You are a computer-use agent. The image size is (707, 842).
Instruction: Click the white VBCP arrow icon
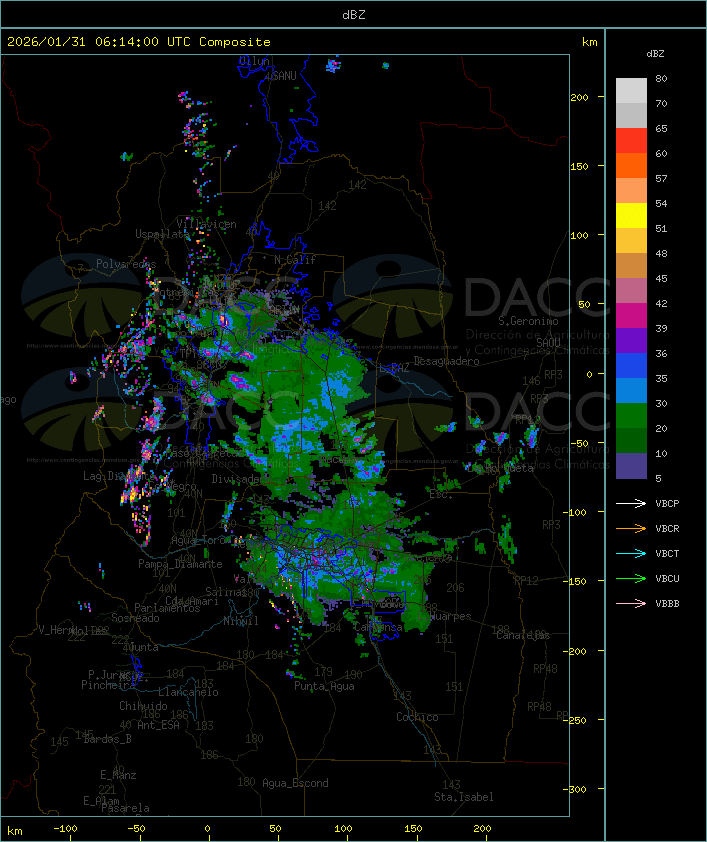pos(632,504)
